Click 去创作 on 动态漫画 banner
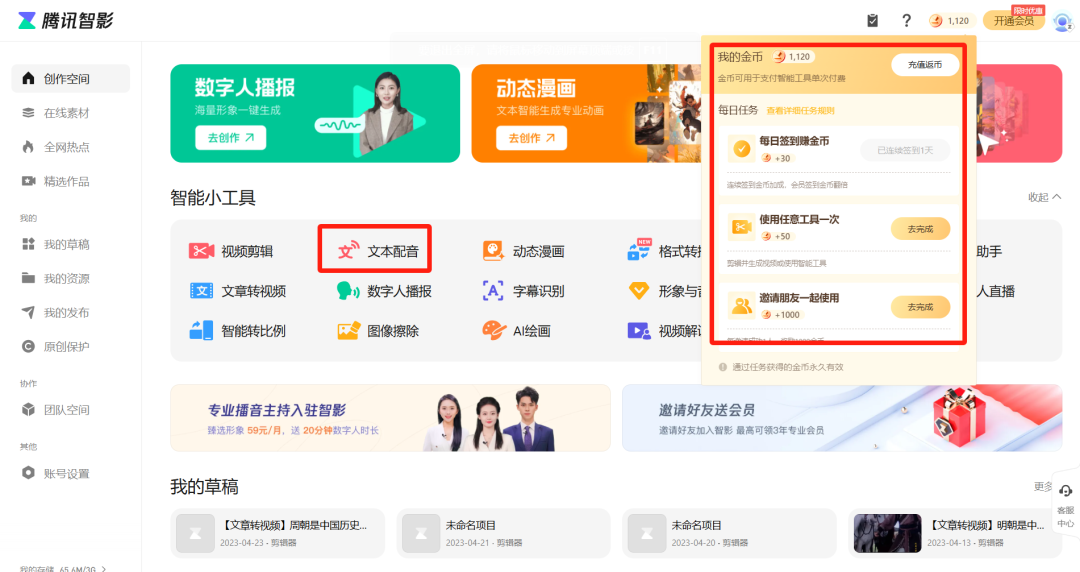1080x572 pixels. [532, 138]
